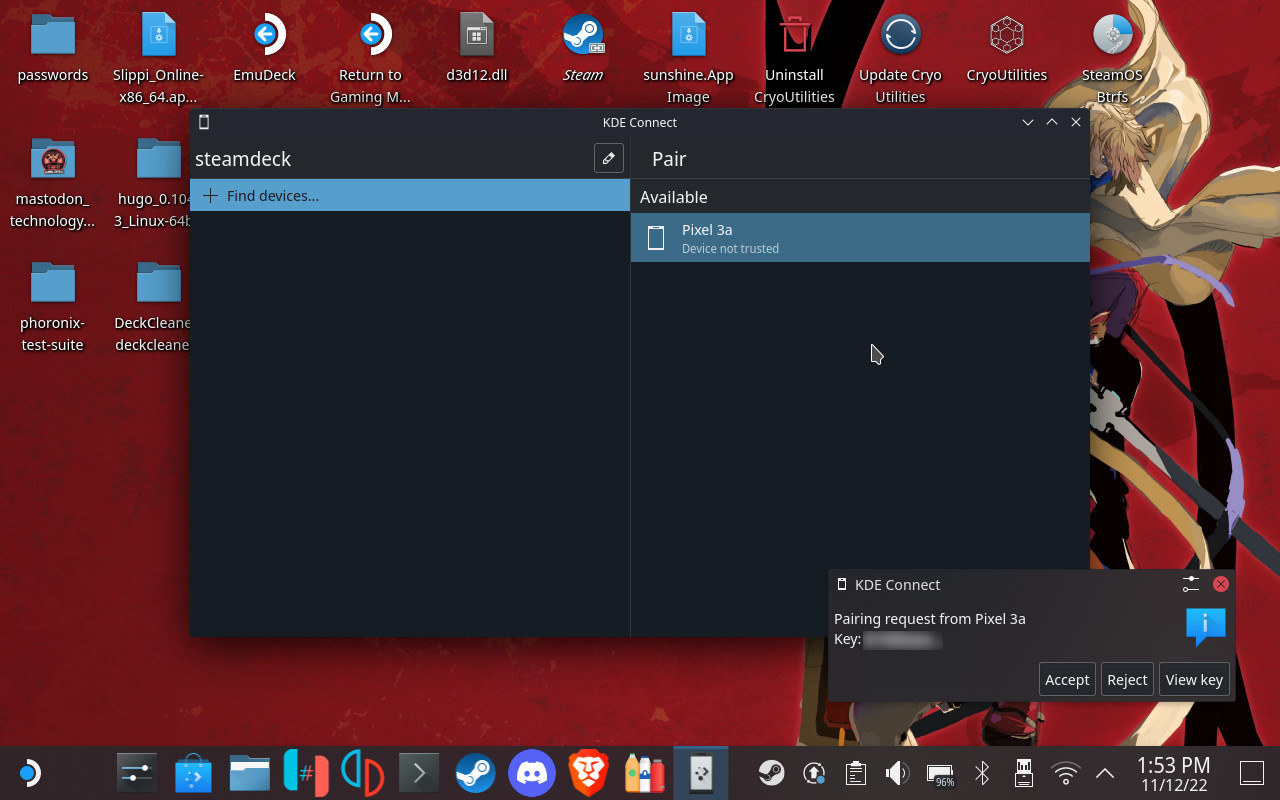Click the show desktop button
Viewport: 1280px width, 800px height.
1252,773
